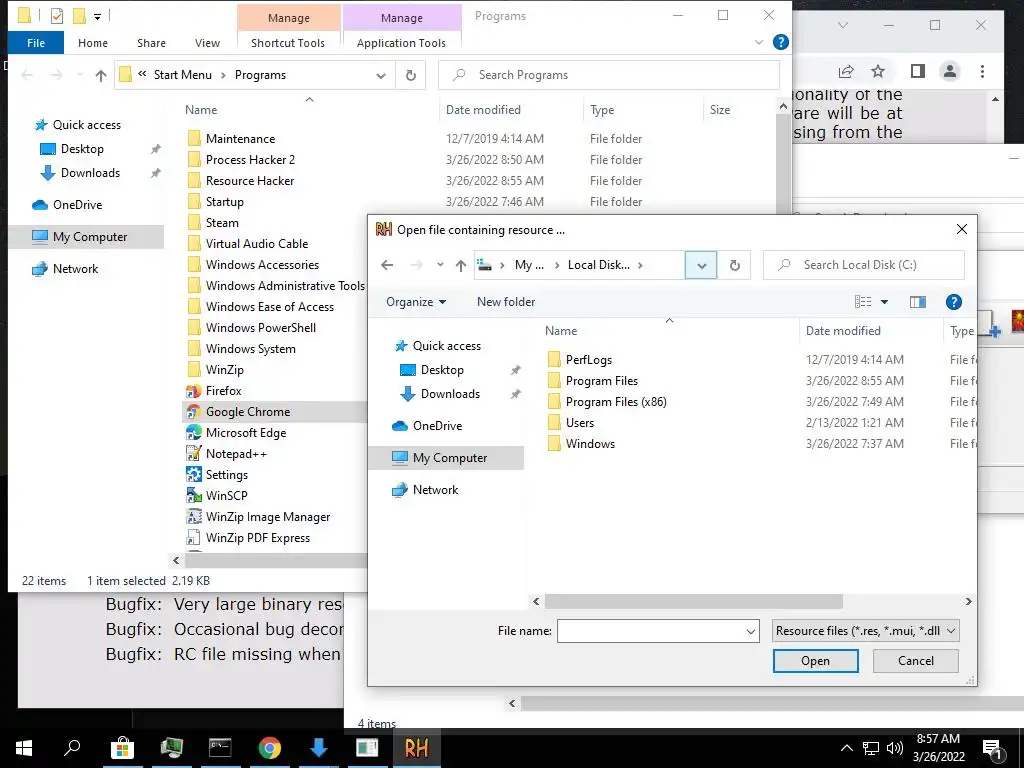Open the Command Prompt taskbar icon

pos(220,748)
